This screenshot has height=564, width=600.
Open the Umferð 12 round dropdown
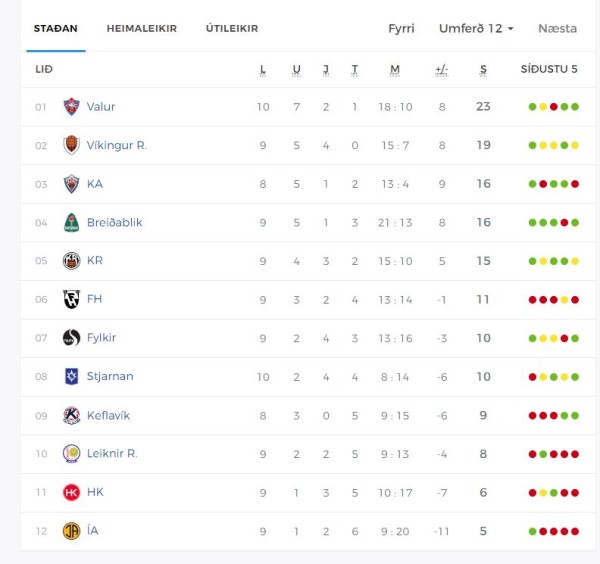coord(476,28)
